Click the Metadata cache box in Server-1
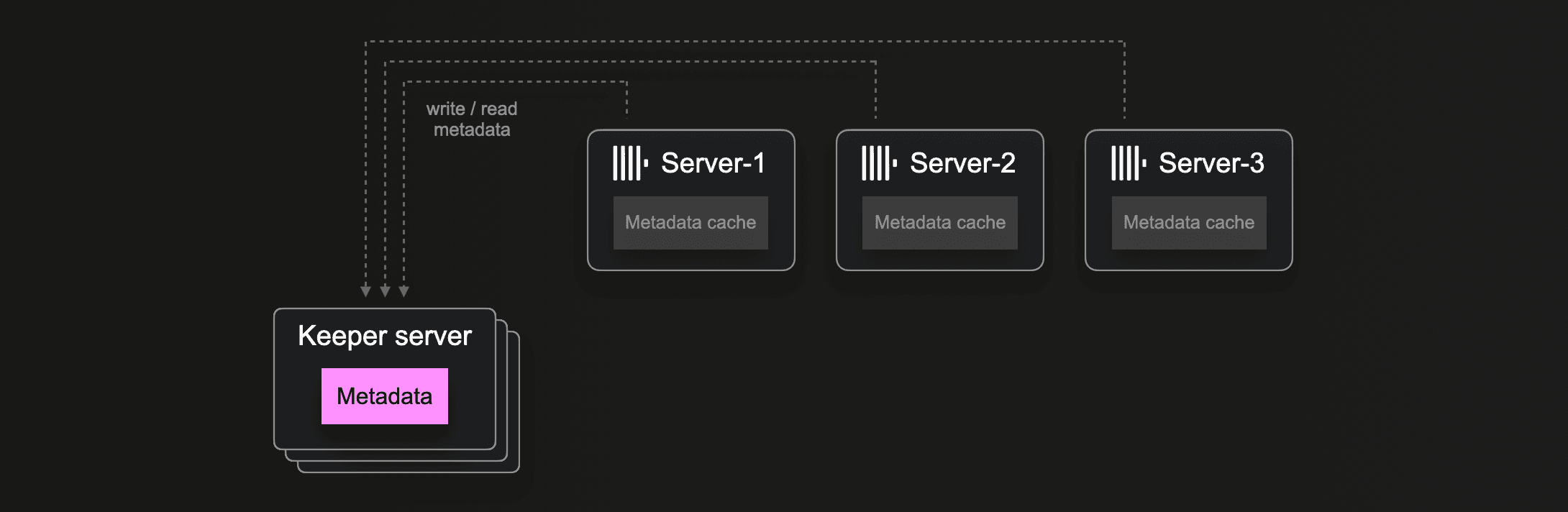This screenshot has height=512, width=1568. [x=690, y=223]
